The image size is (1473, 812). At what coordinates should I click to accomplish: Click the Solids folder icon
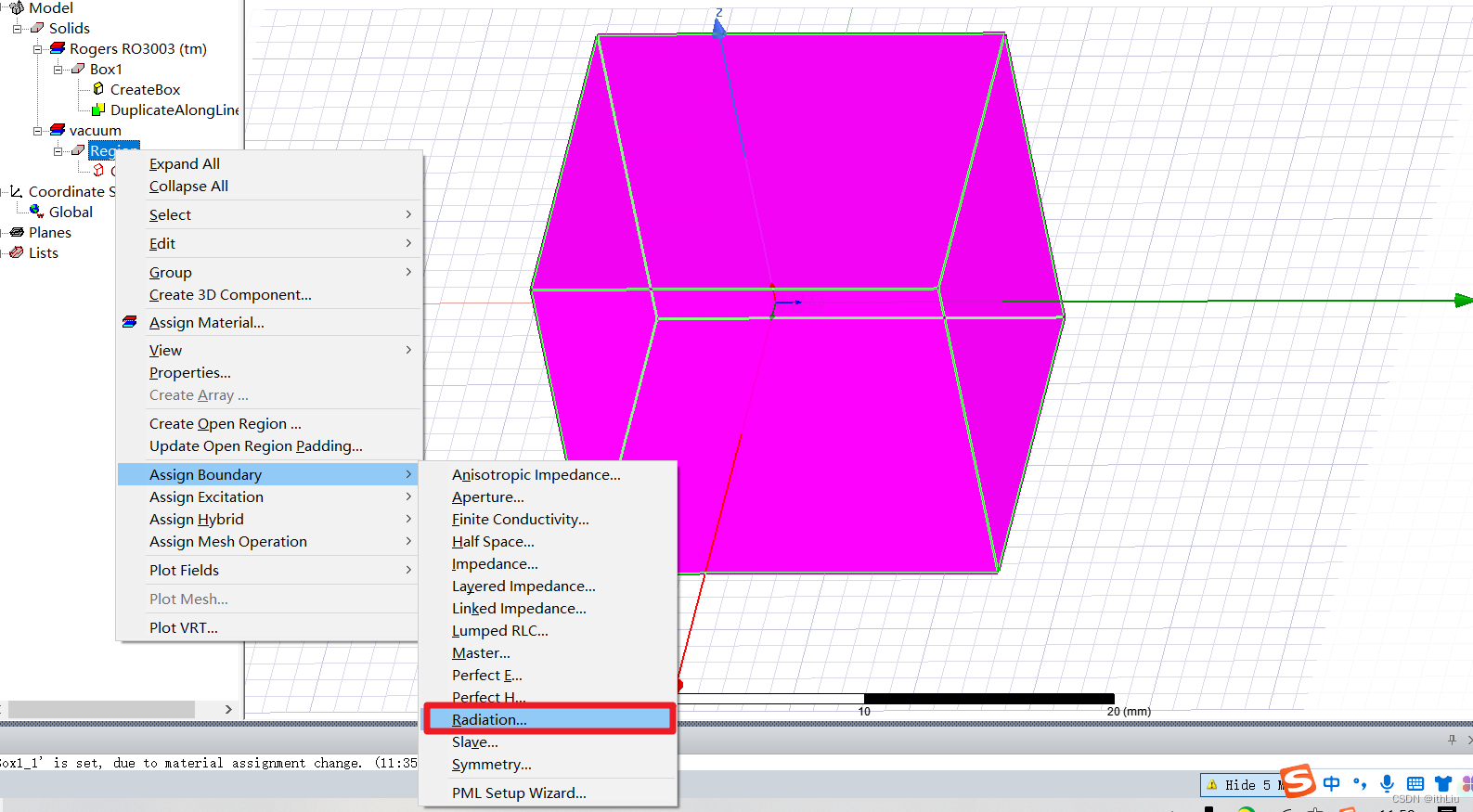37,28
